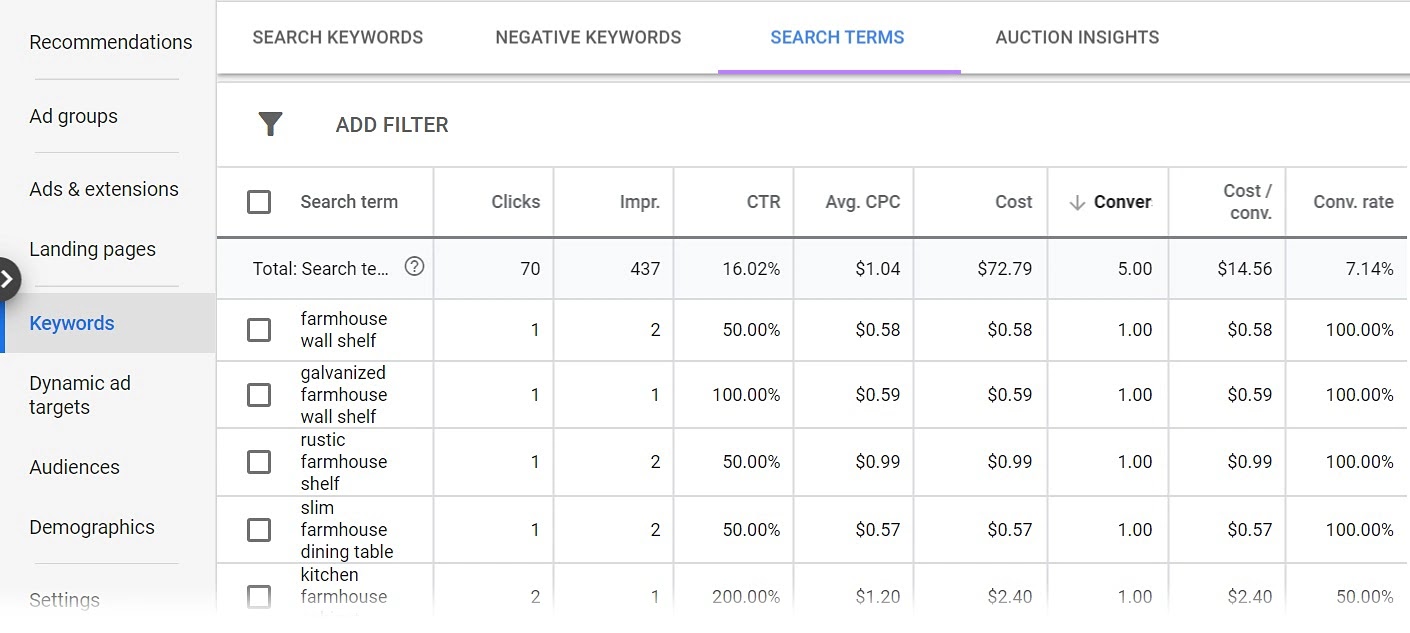Screen dimensions: 1410x633
Task: Check the rustic farmhouse shelf checkbox
Action: pyautogui.click(x=259, y=461)
